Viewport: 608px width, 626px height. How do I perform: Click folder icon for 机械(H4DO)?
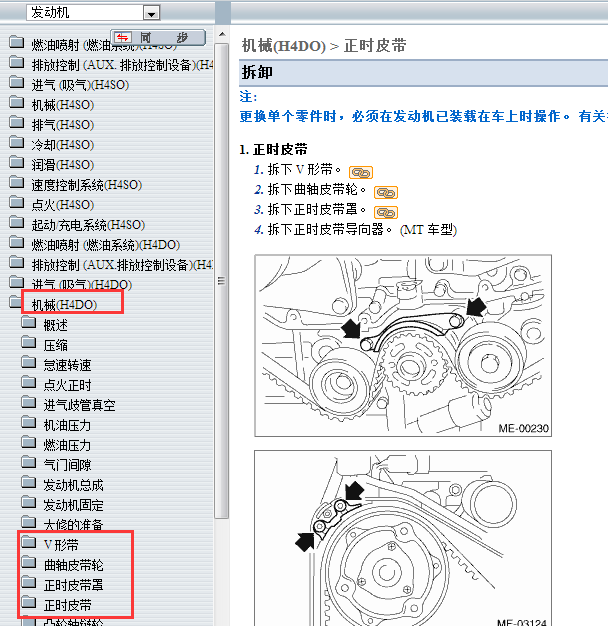(x=16, y=302)
